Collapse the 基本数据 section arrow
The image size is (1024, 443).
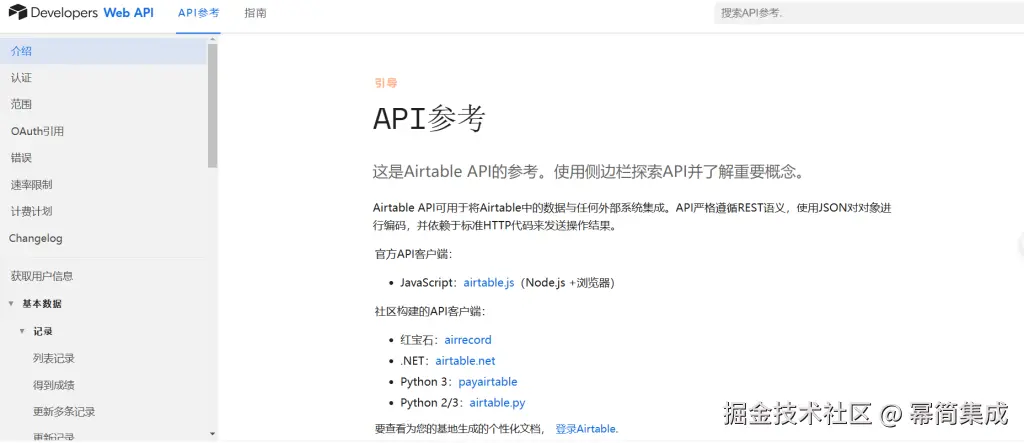pyautogui.click(x=10, y=304)
